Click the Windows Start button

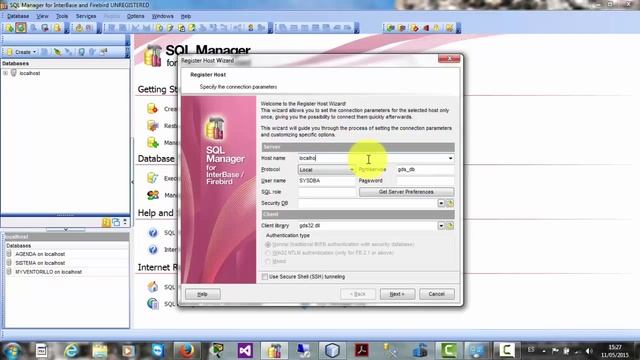coord(12,350)
